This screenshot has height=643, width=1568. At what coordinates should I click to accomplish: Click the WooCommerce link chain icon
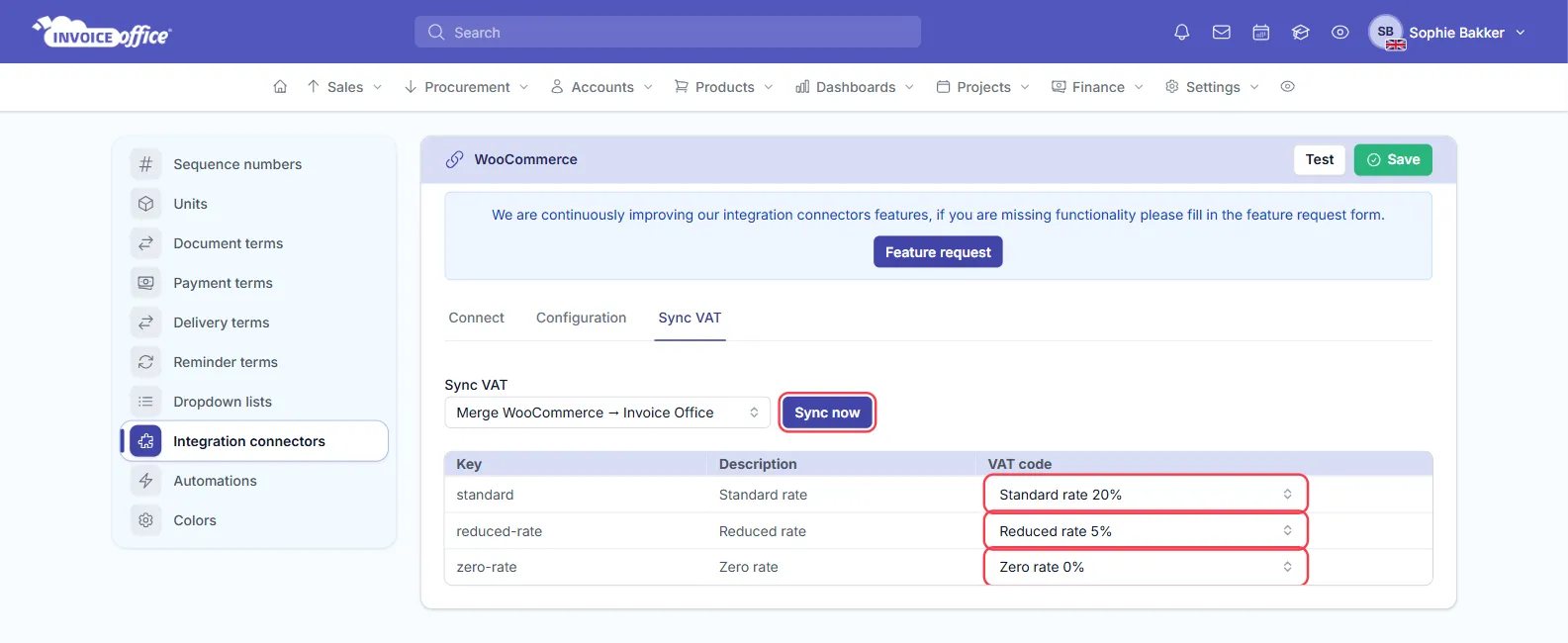[454, 159]
